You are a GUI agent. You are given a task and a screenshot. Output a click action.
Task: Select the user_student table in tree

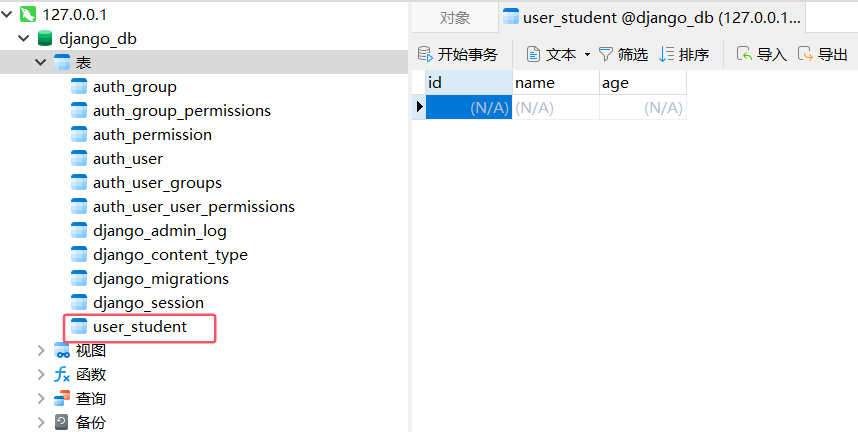point(139,327)
